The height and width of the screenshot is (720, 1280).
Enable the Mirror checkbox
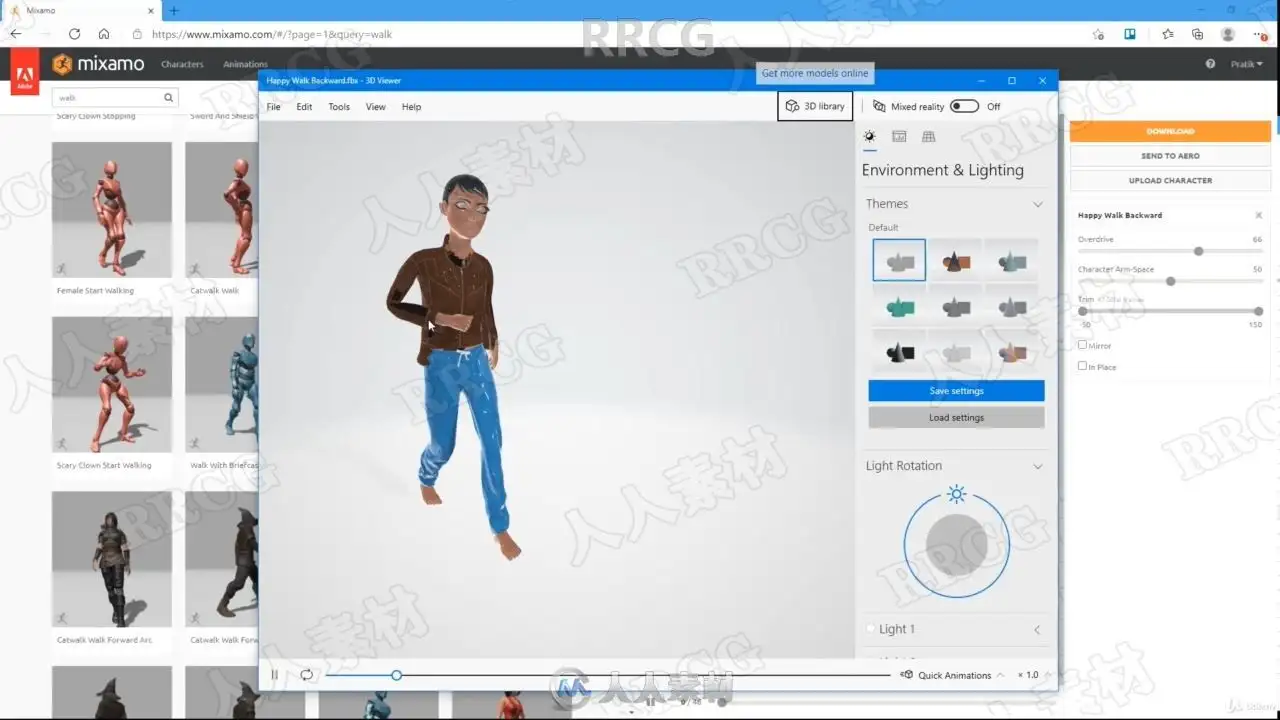pyautogui.click(x=1082, y=345)
